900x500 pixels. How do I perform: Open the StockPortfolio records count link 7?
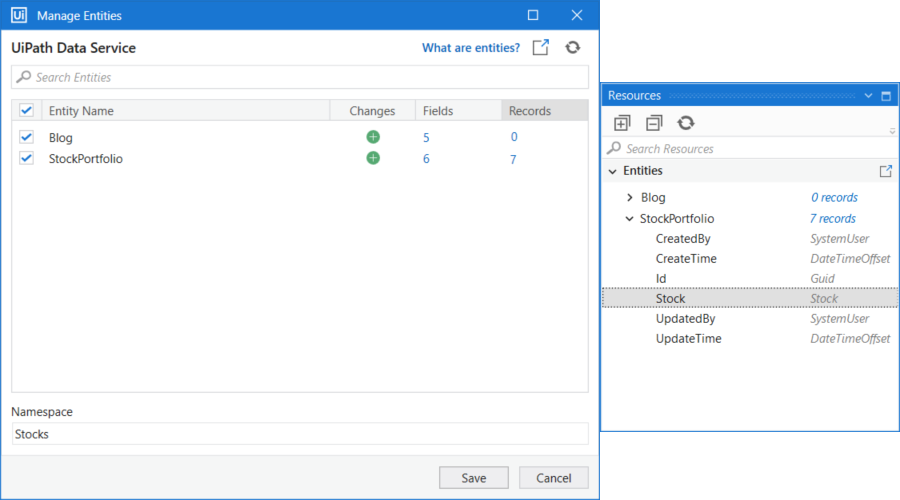pyautogui.click(x=513, y=159)
